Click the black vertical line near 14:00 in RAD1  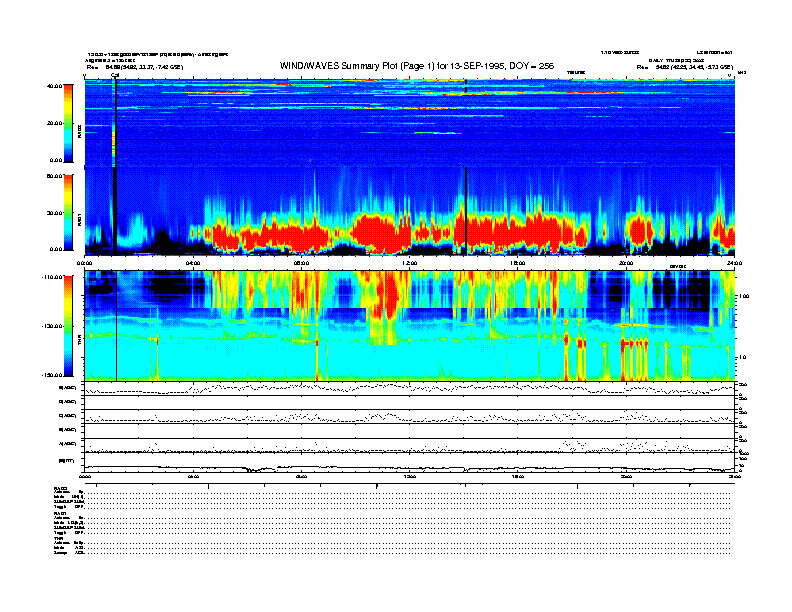click(466, 211)
